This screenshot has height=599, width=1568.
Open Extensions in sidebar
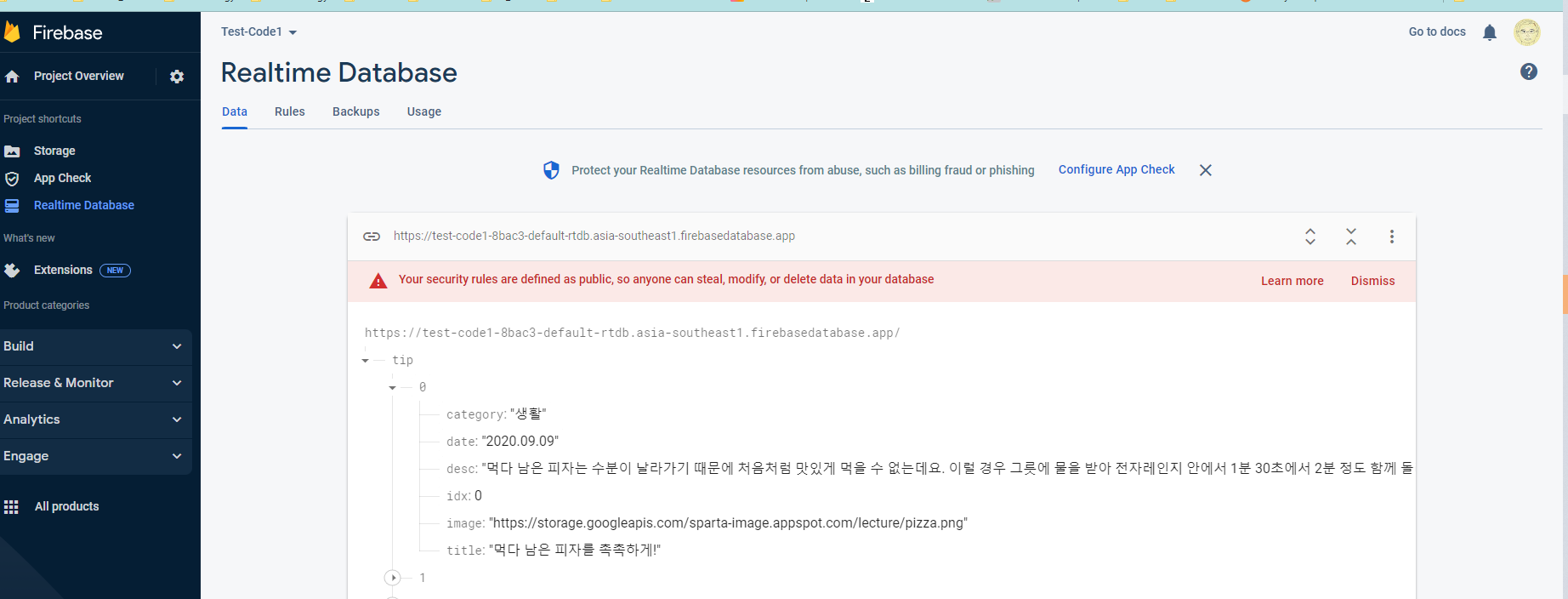point(63,270)
